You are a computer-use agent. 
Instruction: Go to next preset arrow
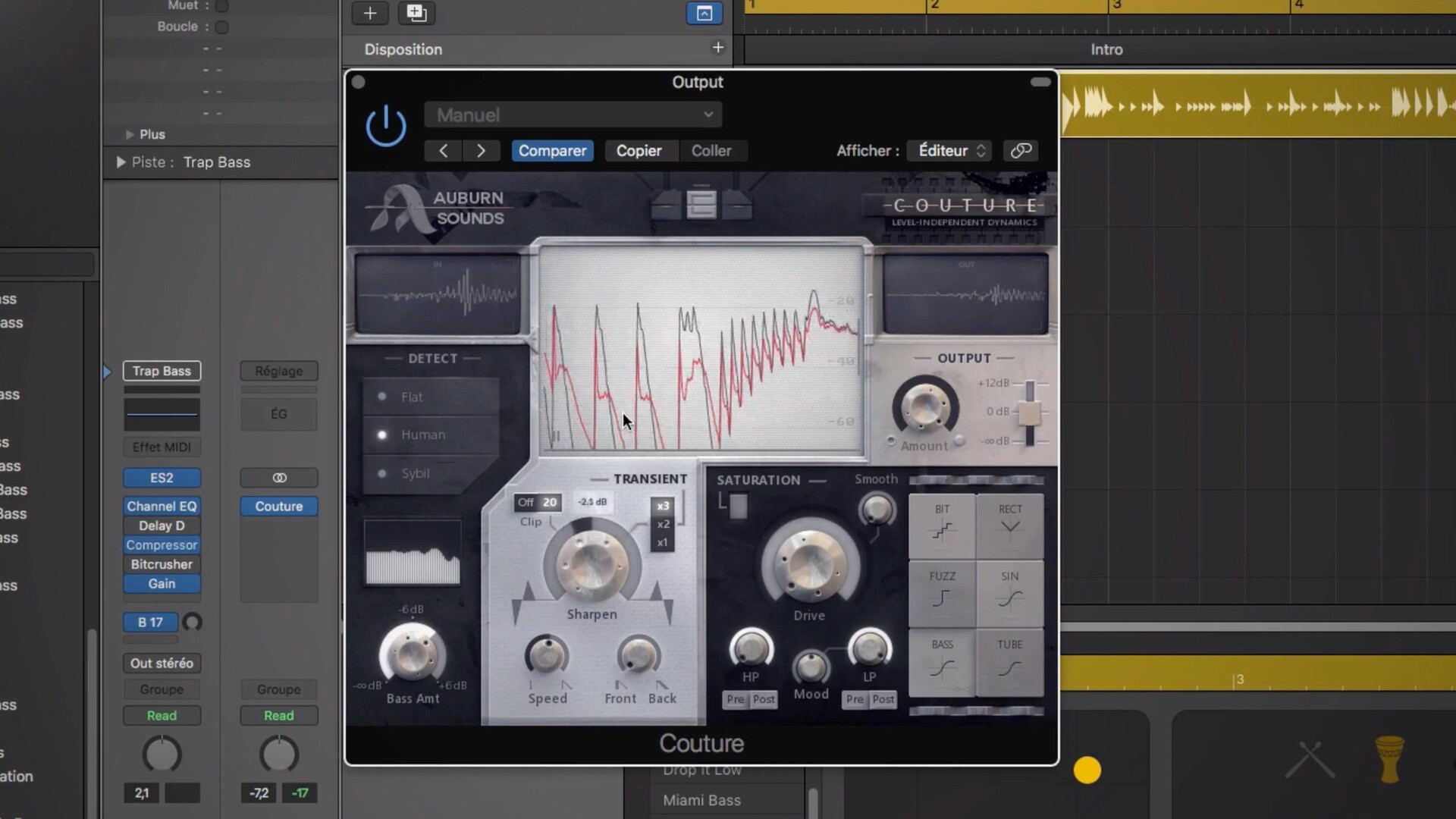pos(481,151)
